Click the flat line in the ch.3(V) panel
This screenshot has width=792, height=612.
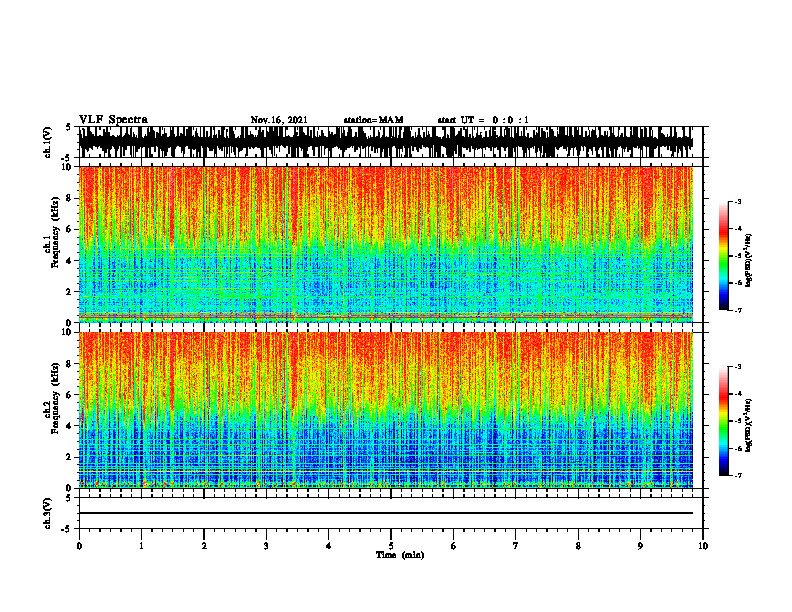point(386,513)
